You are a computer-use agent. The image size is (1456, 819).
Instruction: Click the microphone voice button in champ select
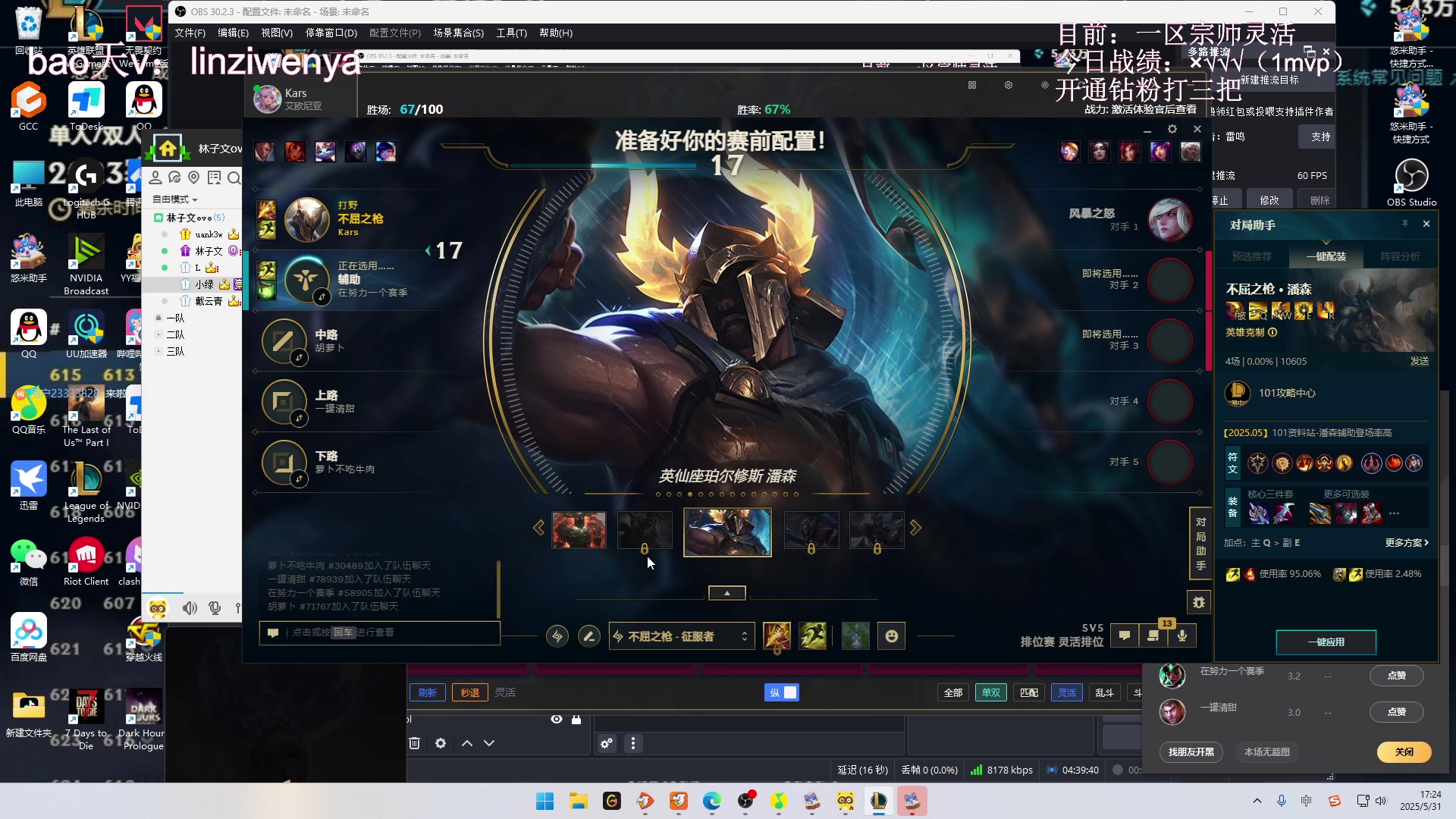[1182, 635]
